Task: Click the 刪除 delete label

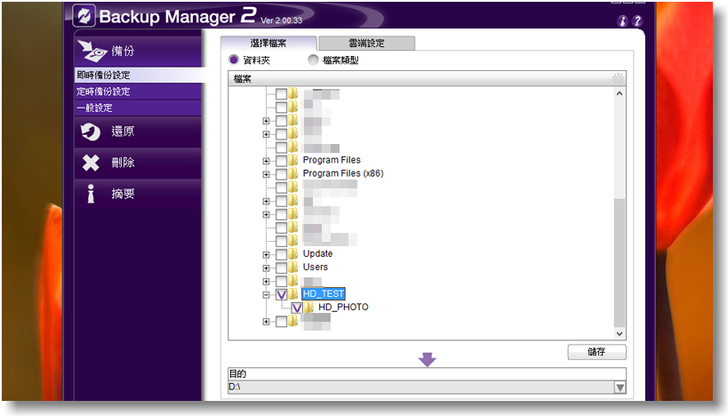Action: click(123, 162)
